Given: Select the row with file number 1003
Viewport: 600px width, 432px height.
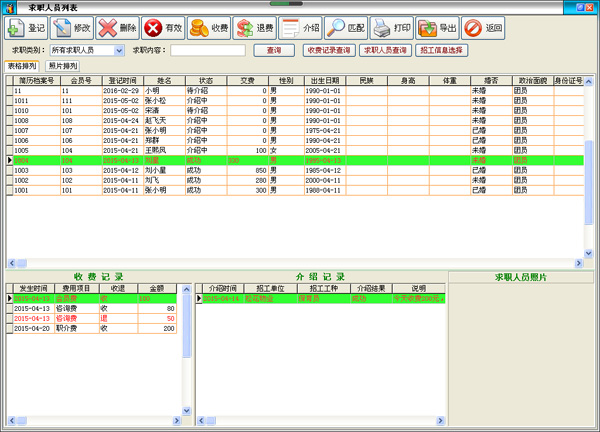Looking at the screenshot, I should tap(295, 170).
